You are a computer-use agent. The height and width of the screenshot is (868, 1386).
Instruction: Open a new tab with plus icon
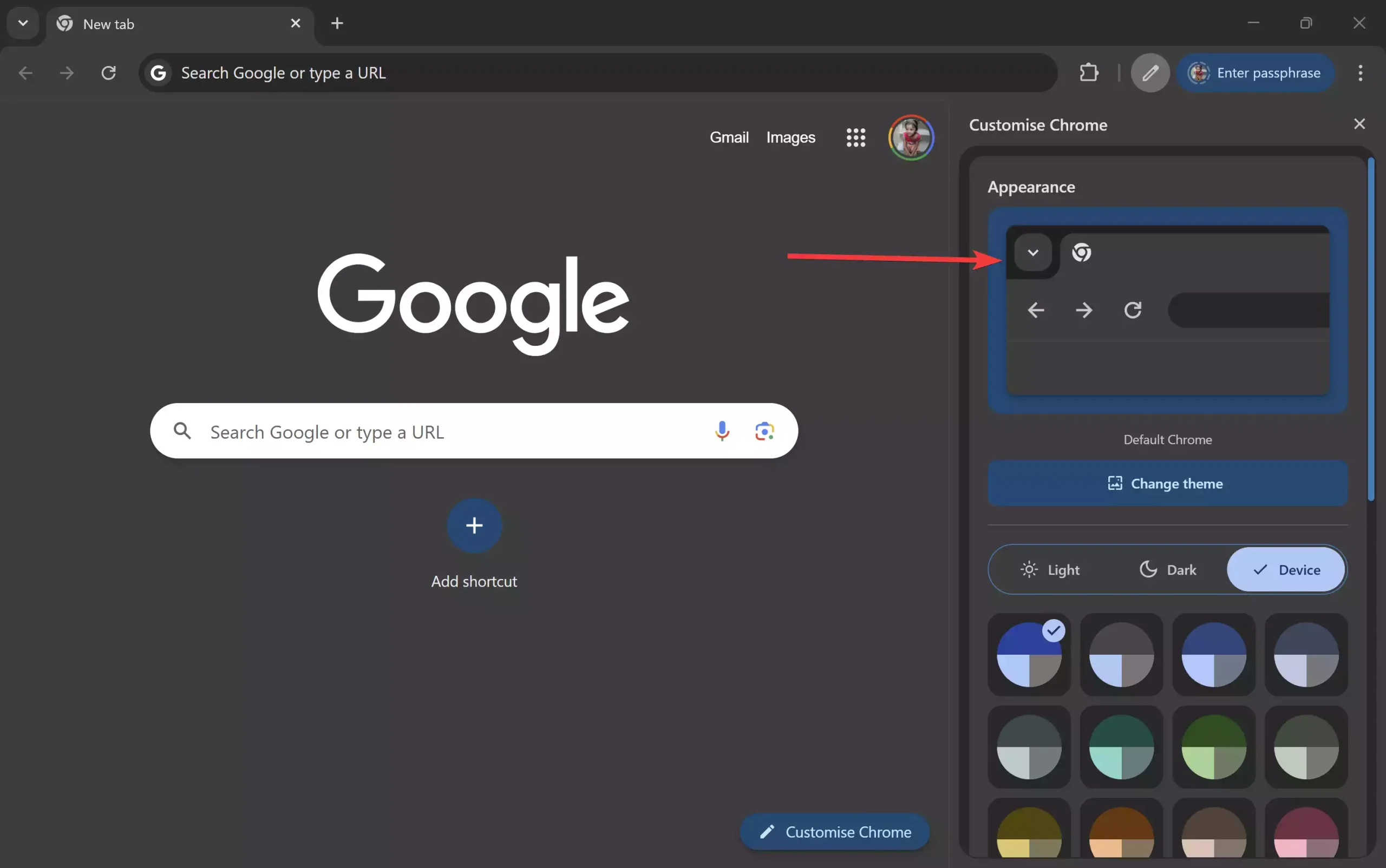click(x=337, y=23)
